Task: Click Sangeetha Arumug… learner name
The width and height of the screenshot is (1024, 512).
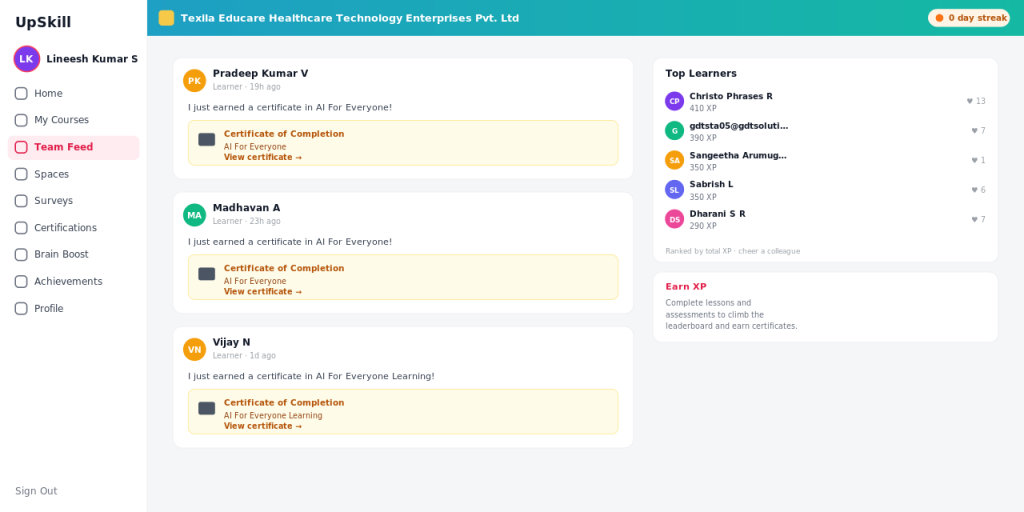Action: pyautogui.click(x=738, y=155)
